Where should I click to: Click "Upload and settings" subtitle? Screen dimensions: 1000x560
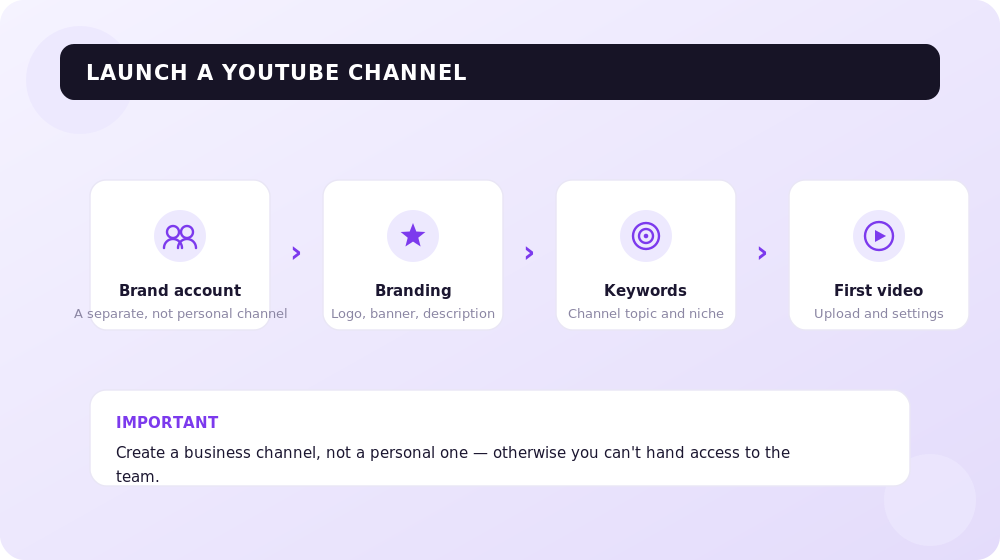click(879, 314)
